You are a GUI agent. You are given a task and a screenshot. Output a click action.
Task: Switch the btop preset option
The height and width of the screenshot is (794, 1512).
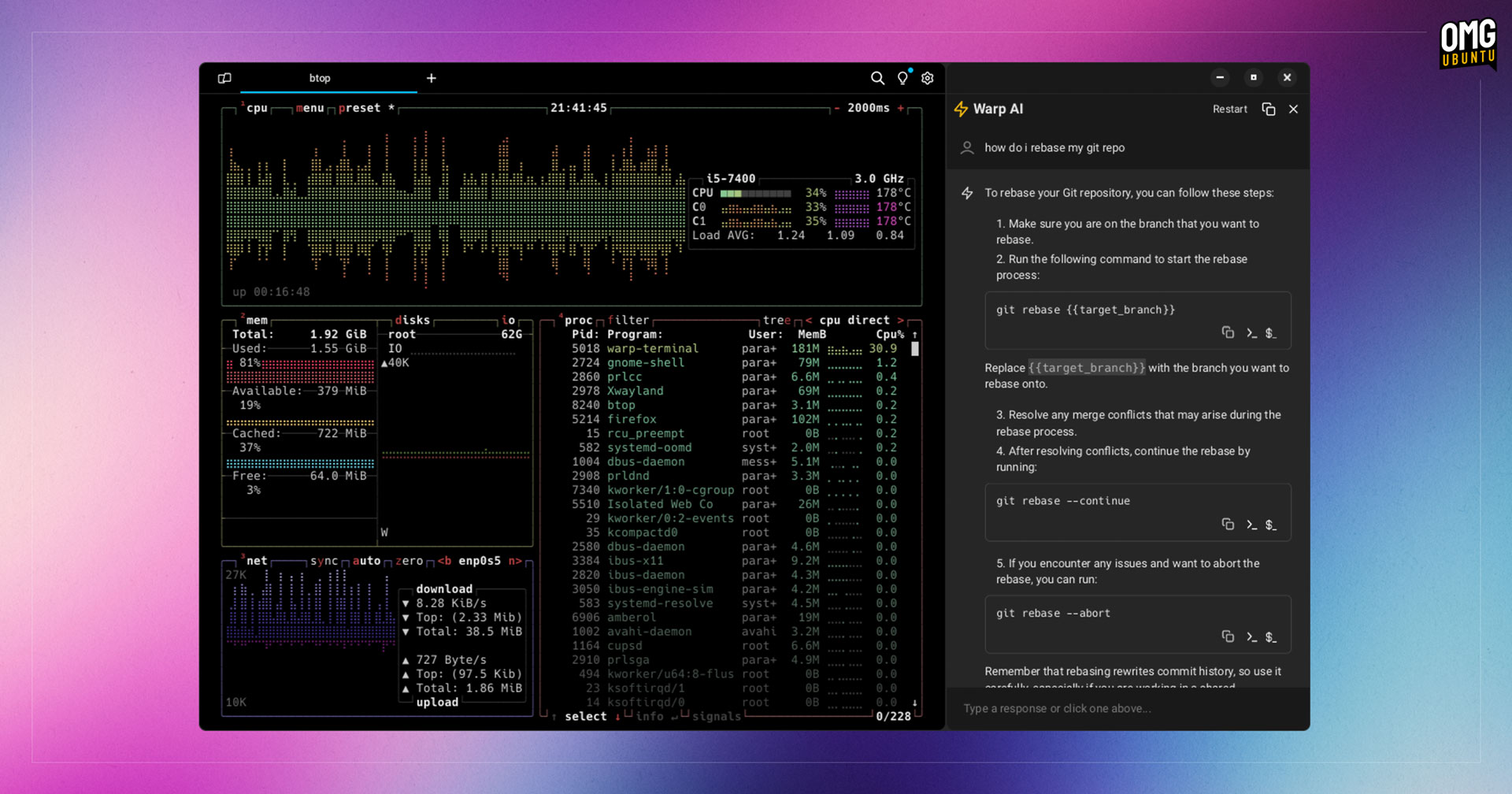359,108
